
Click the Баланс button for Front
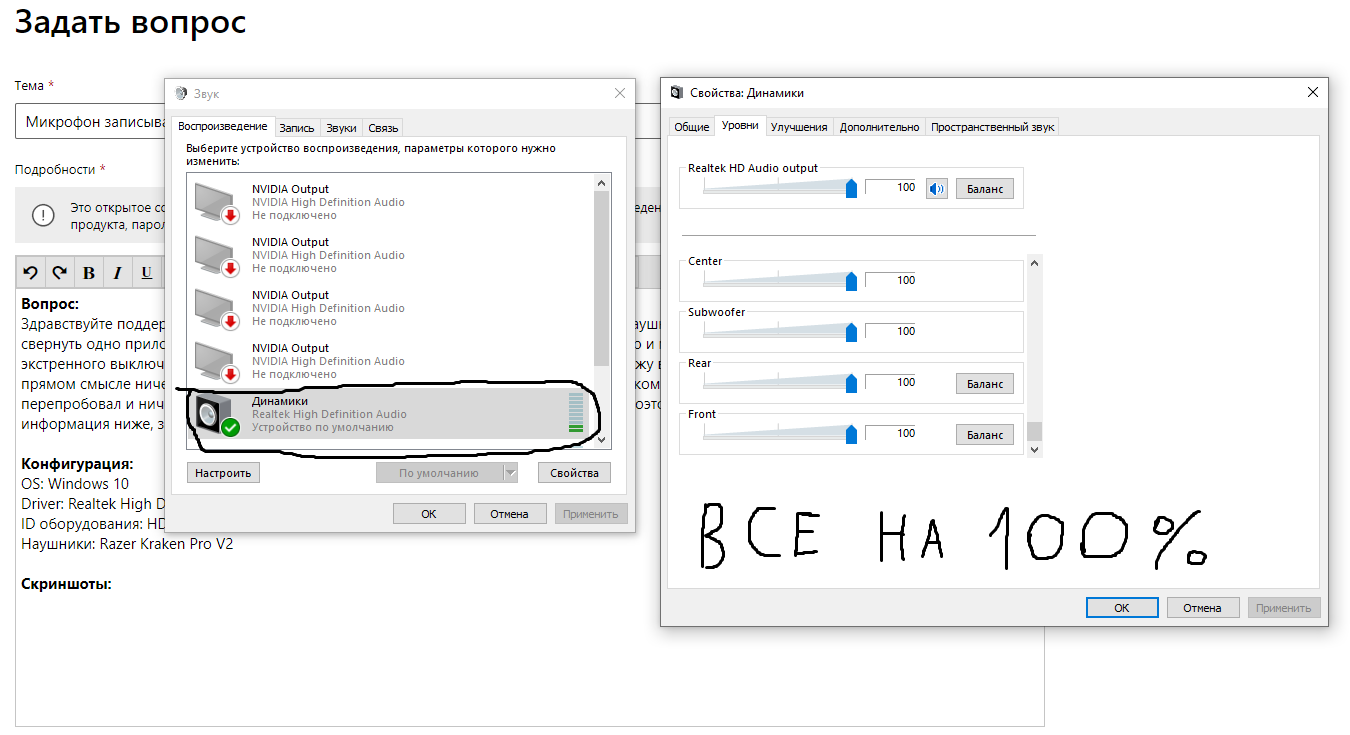985,435
